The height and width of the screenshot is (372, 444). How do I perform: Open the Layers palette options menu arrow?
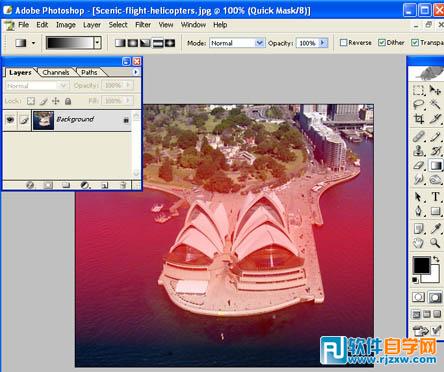click(136, 72)
